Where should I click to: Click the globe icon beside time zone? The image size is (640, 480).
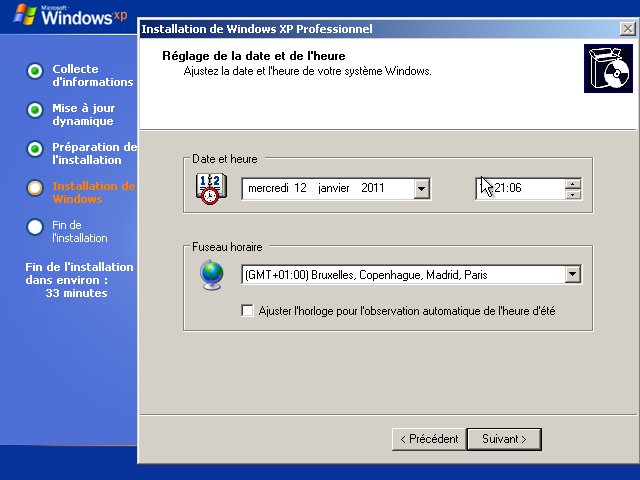click(212, 275)
